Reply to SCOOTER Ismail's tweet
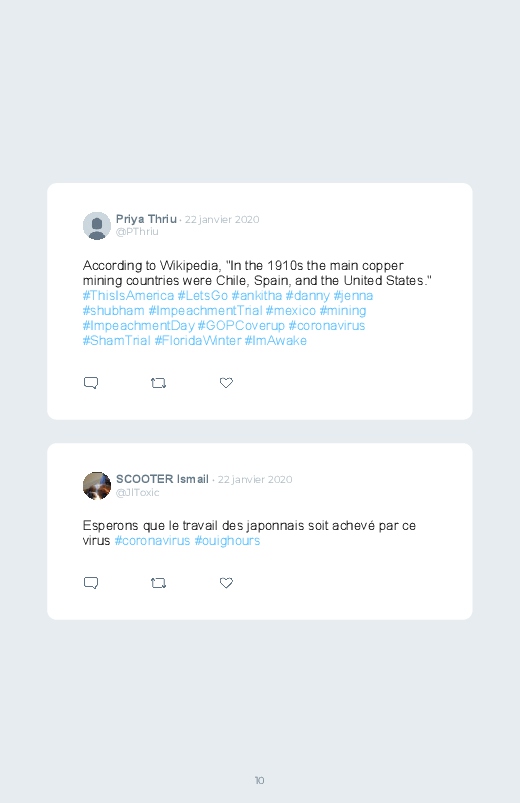520x803 pixels. 91,583
